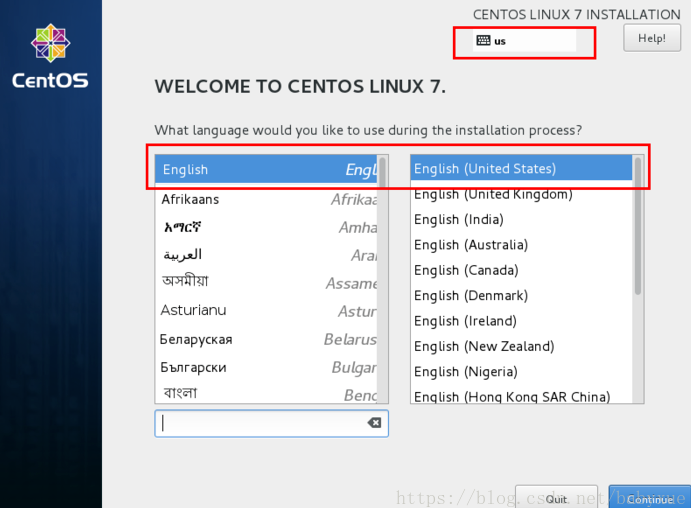Viewport: 691px width, 508px height.
Task: Choose English (India) locale
Action: click(521, 219)
